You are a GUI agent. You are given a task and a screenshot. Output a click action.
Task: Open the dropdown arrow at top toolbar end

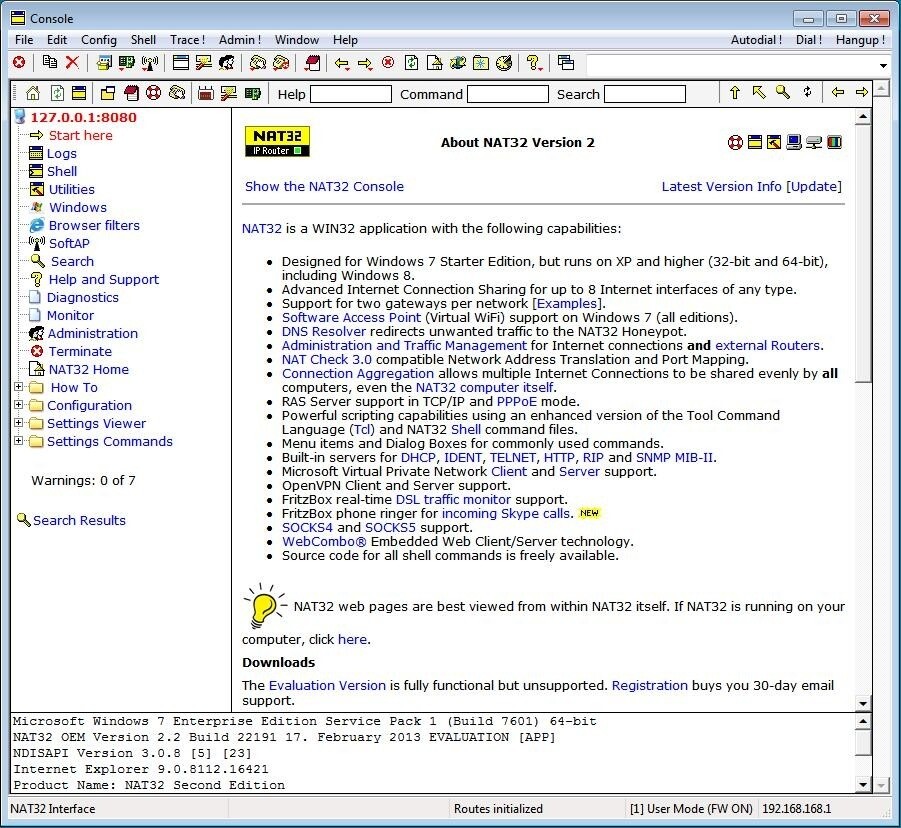pyautogui.click(x=884, y=66)
